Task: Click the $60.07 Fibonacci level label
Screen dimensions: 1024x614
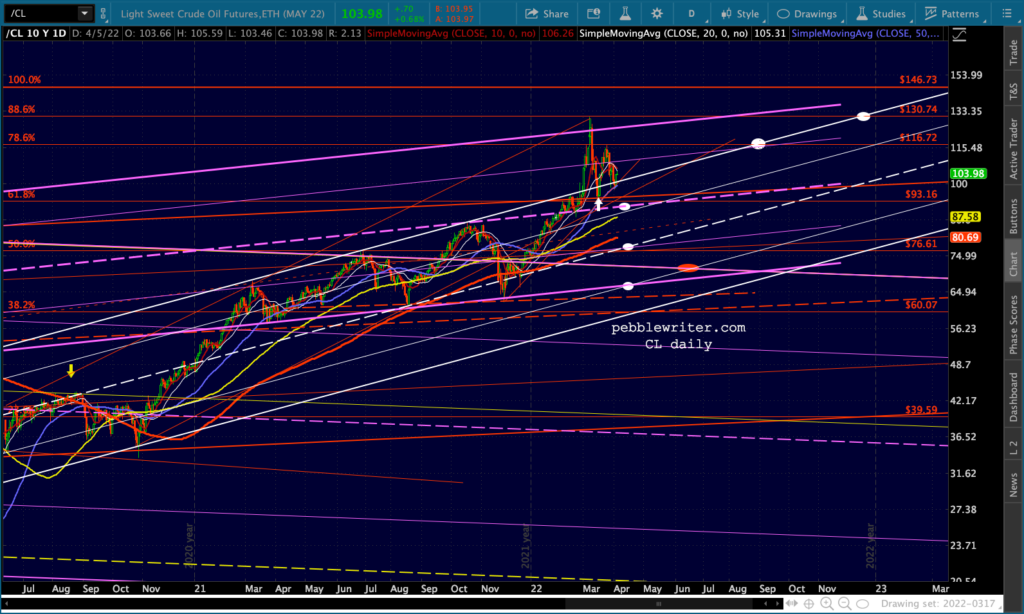Action: [921, 305]
